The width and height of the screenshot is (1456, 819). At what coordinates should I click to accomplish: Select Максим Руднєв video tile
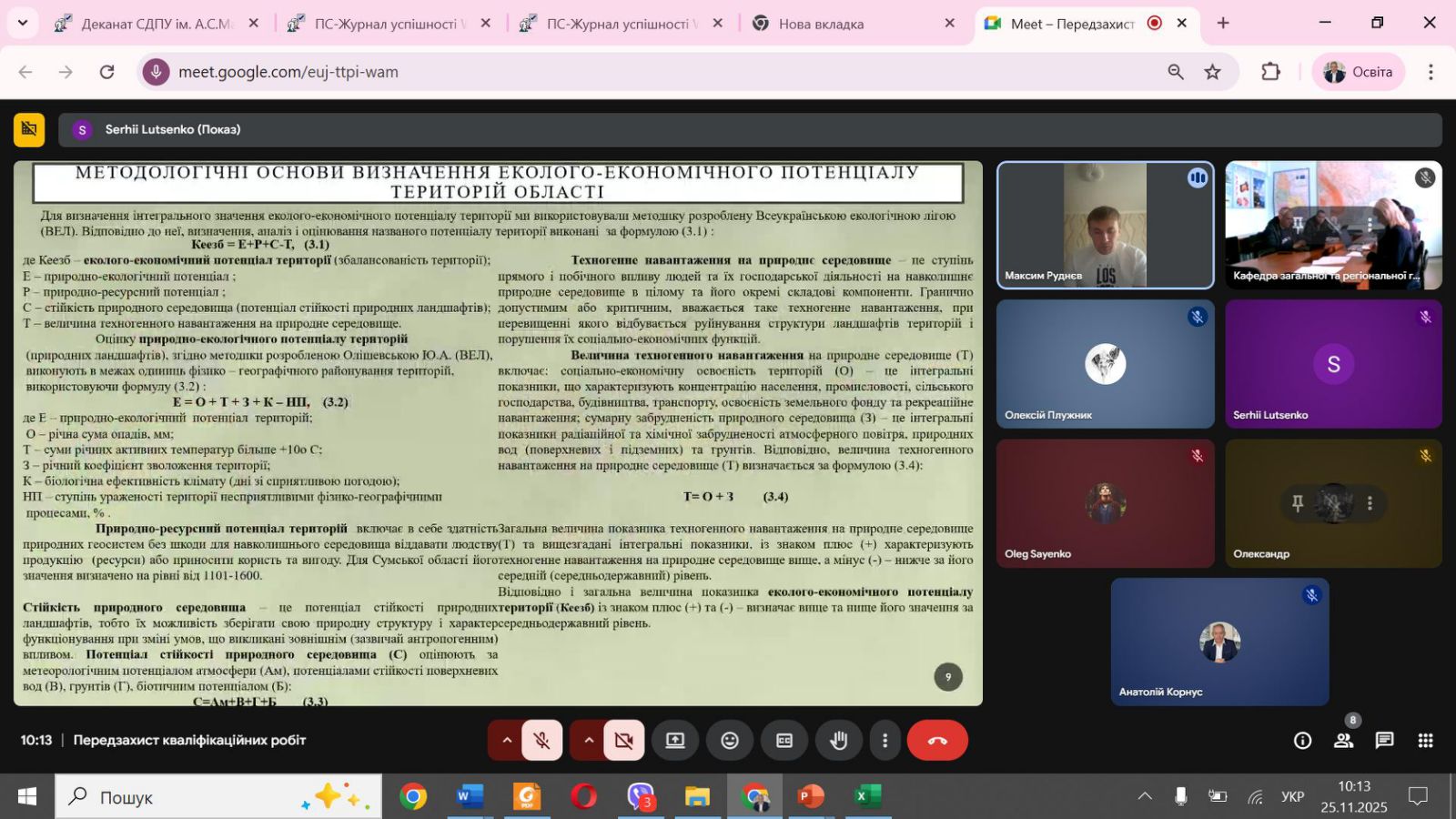coord(1105,225)
